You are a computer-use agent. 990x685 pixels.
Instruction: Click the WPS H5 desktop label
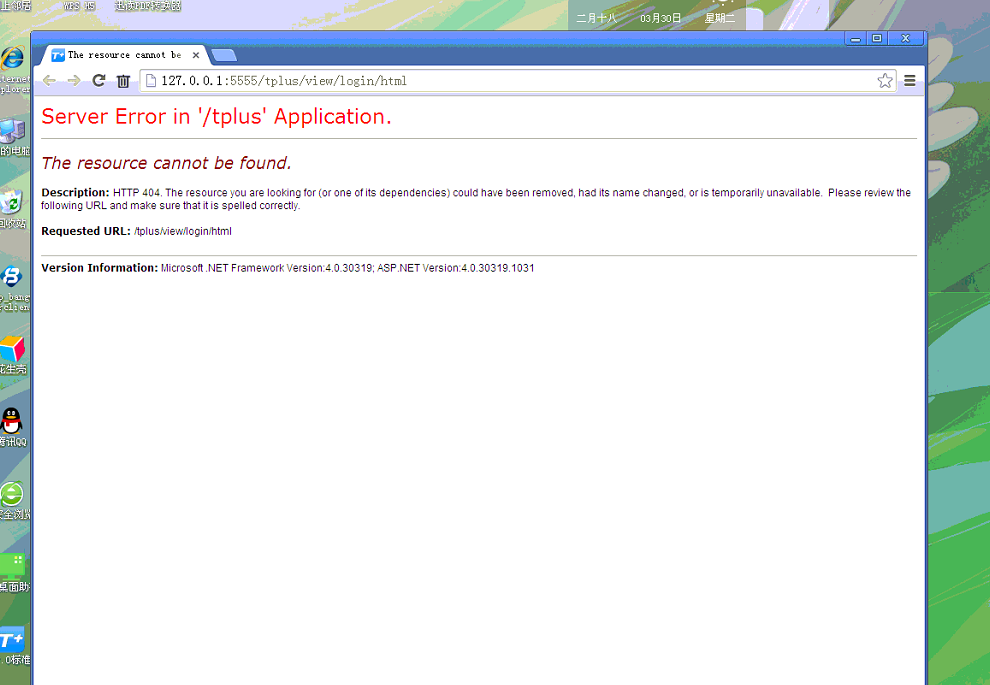point(79,6)
